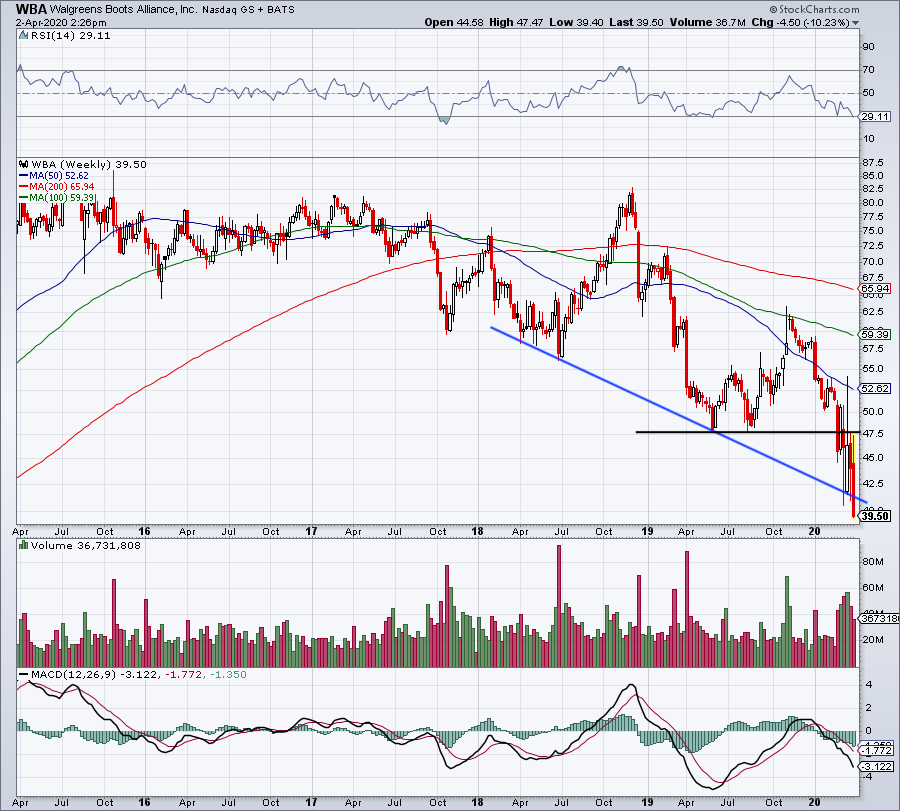Click the WBA (Weekly) 39.50 legend text

[x=89, y=164]
